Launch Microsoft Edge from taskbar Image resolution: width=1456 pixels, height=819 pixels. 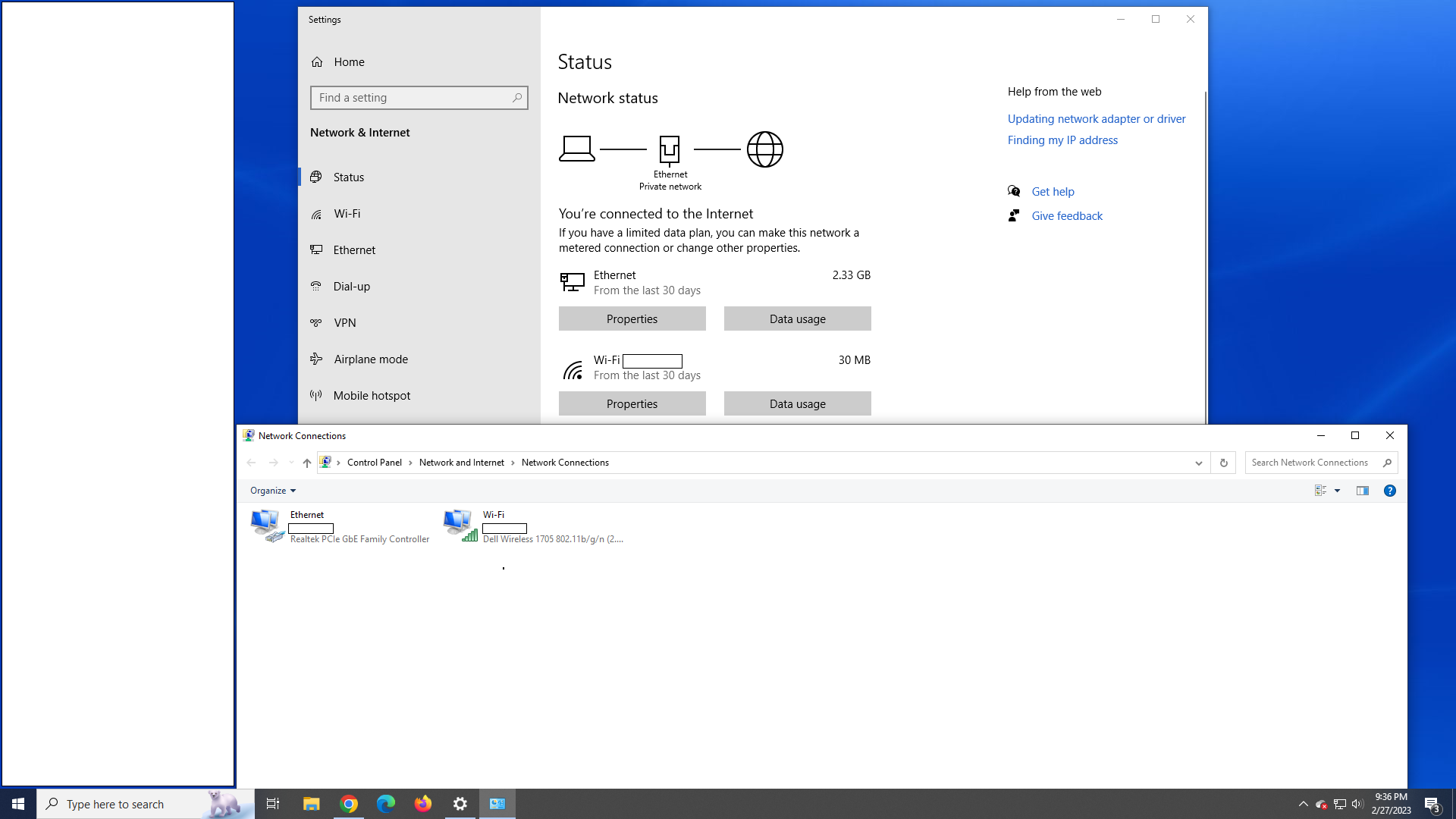point(386,804)
